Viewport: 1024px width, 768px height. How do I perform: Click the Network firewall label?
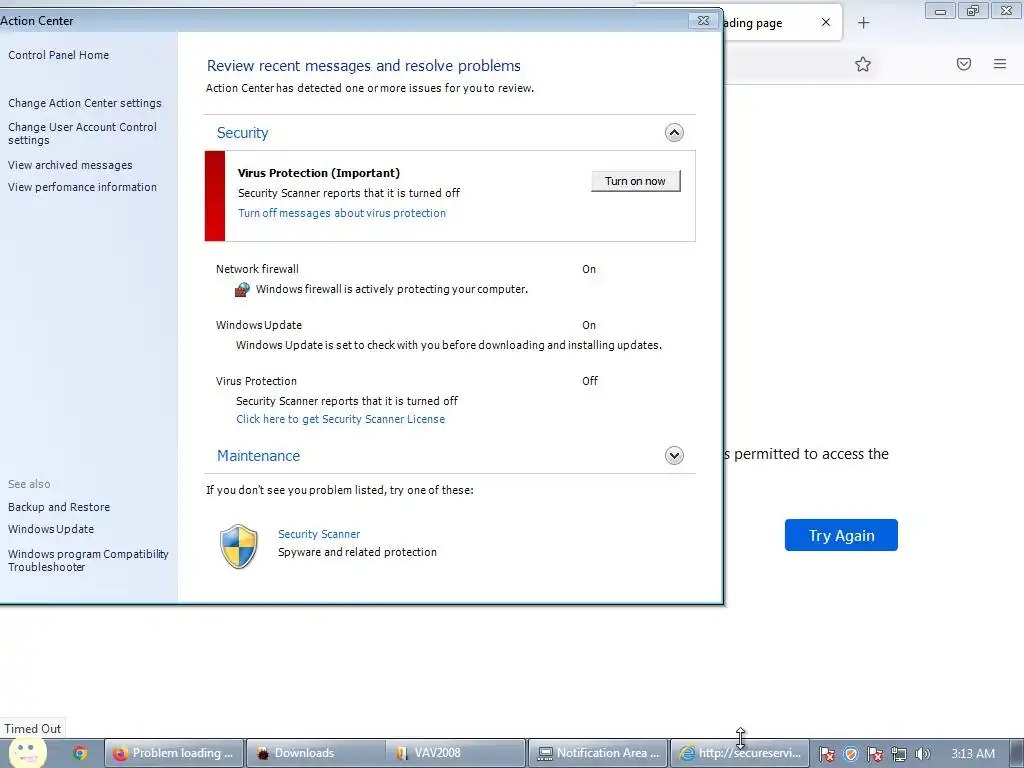257,269
